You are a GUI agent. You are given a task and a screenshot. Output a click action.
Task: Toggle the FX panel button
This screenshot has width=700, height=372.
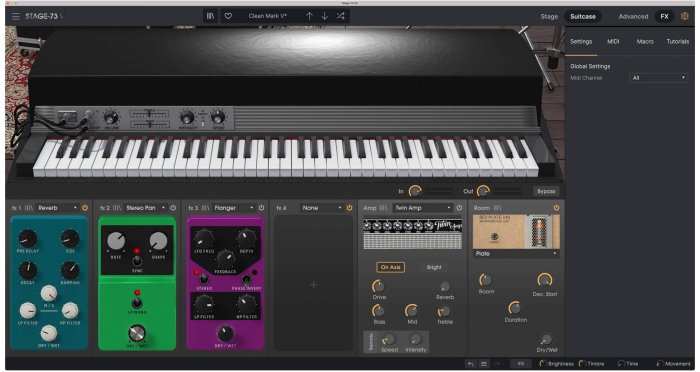tap(664, 17)
